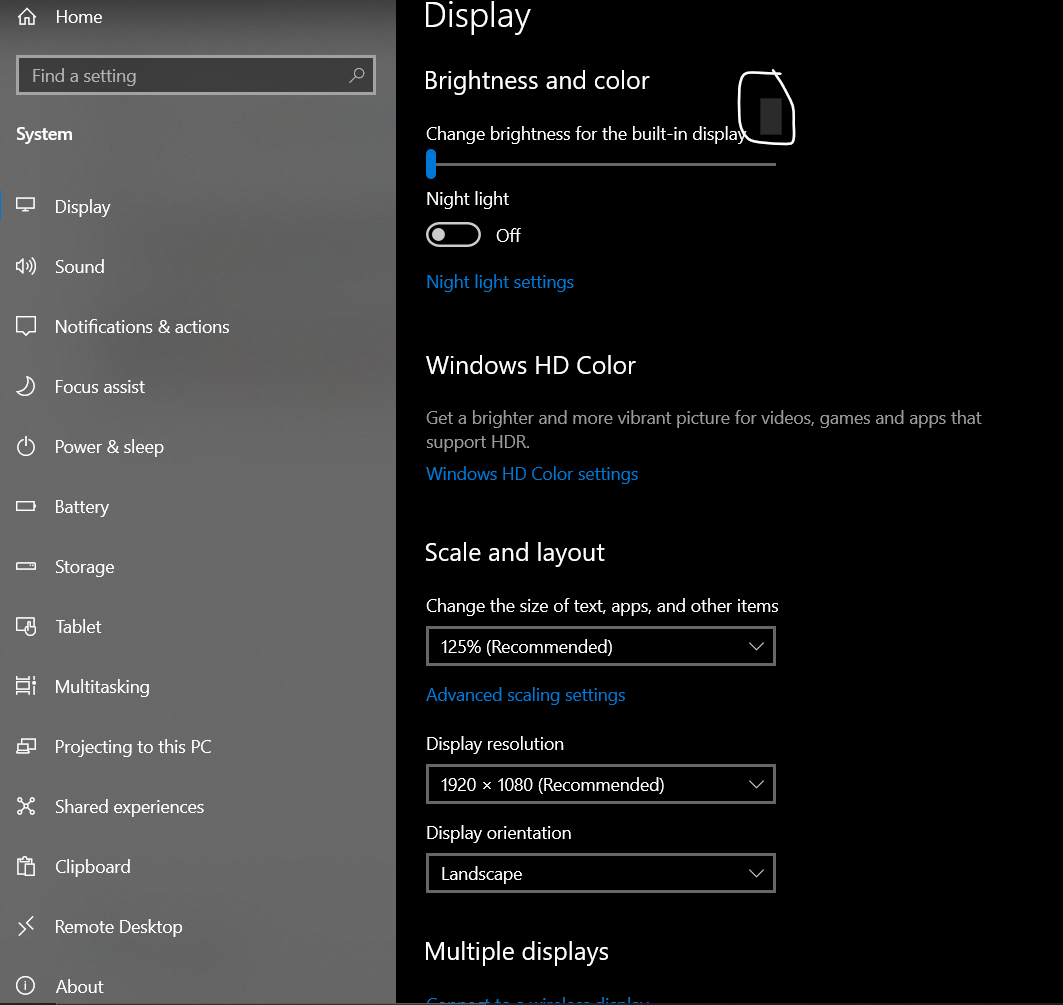The height and width of the screenshot is (1005, 1063).
Task: Open Shared experiences settings
Action: 129,807
